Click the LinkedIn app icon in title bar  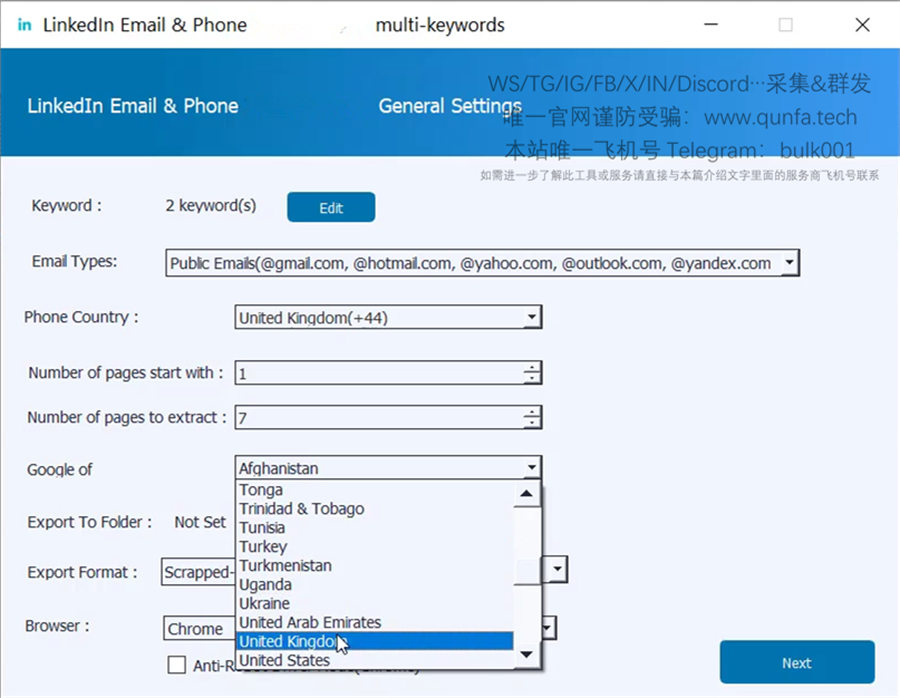tap(24, 25)
